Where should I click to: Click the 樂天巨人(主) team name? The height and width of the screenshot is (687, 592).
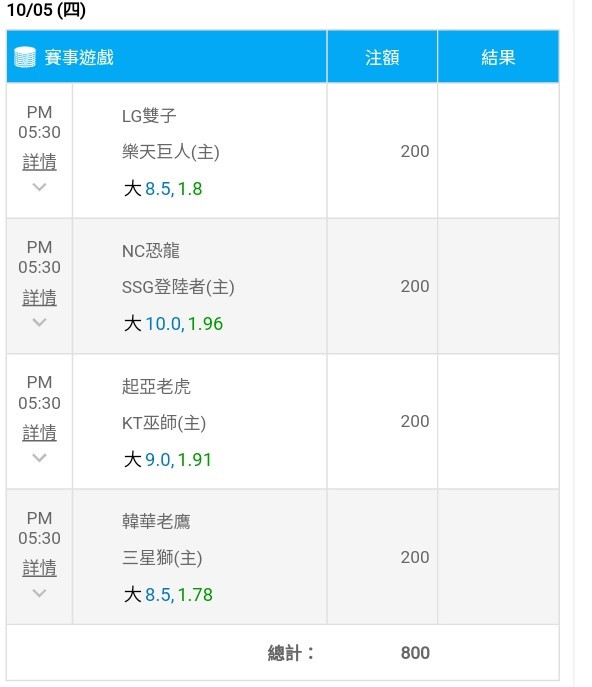point(171,152)
